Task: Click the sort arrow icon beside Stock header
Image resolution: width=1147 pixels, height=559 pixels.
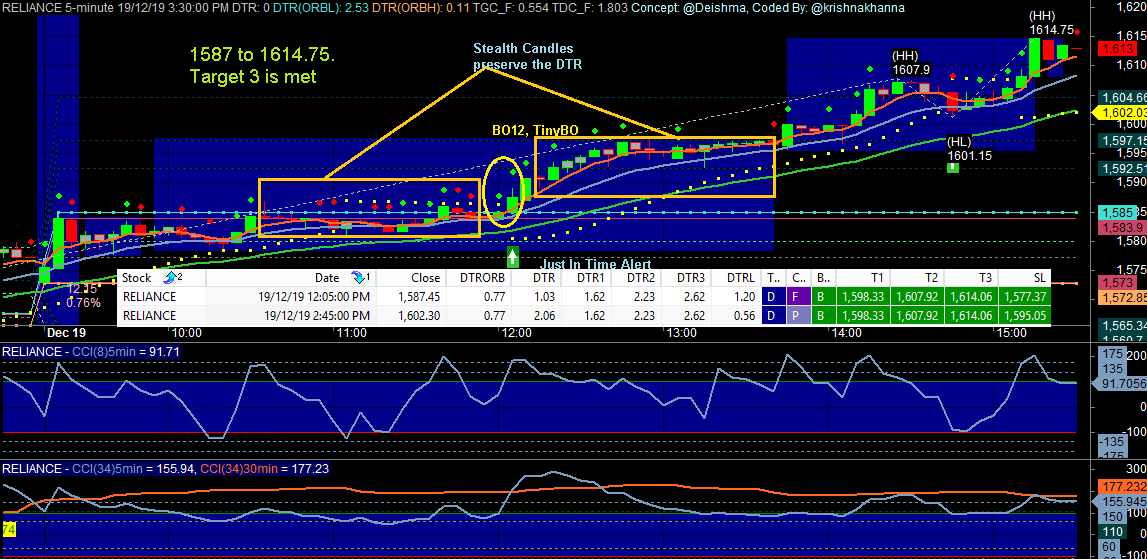Action: [x=173, y=278]
